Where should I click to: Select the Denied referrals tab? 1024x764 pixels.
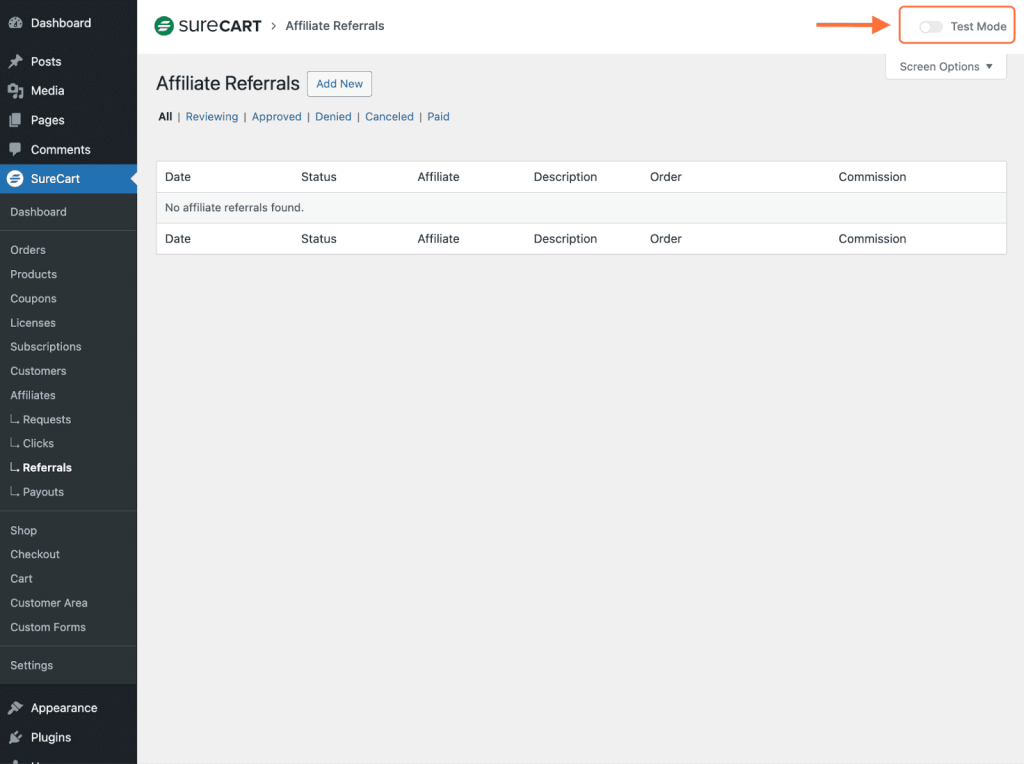point(333,116)
